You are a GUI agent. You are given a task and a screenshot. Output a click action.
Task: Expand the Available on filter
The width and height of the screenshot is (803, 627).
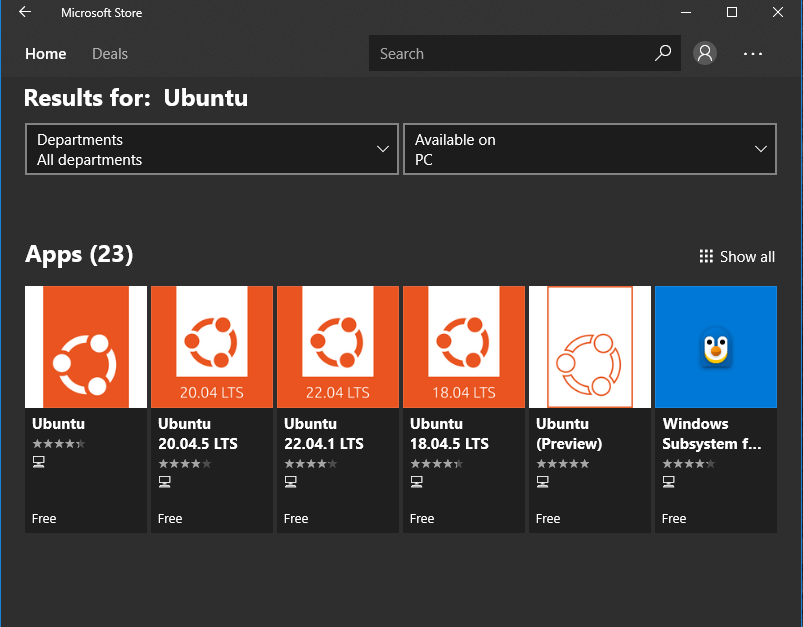click(589, 148)
